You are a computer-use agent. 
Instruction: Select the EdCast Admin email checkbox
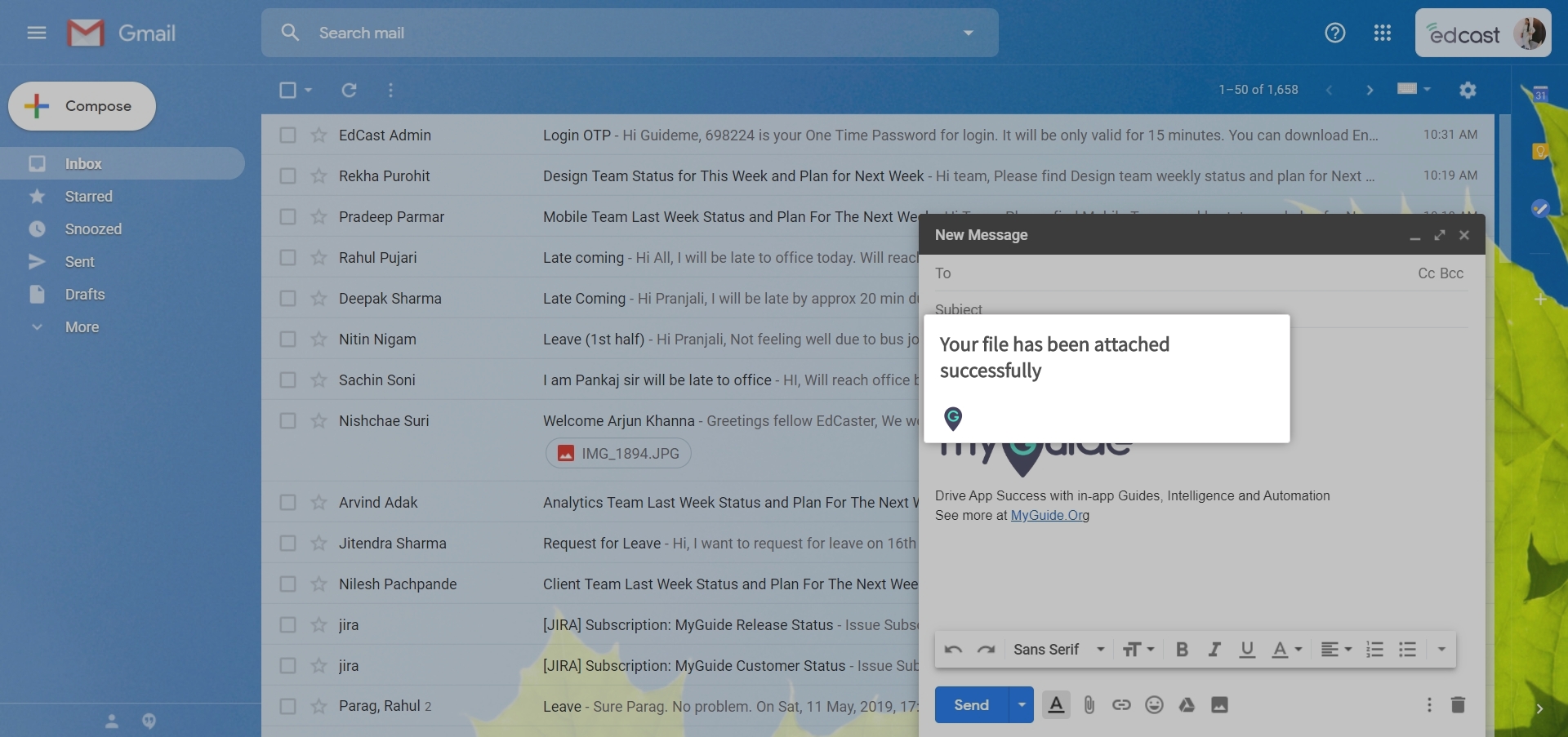[287, 135]
